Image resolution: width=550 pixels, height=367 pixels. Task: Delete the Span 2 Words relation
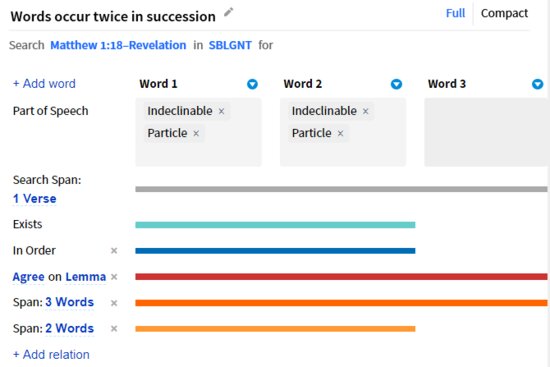[114, 329]
